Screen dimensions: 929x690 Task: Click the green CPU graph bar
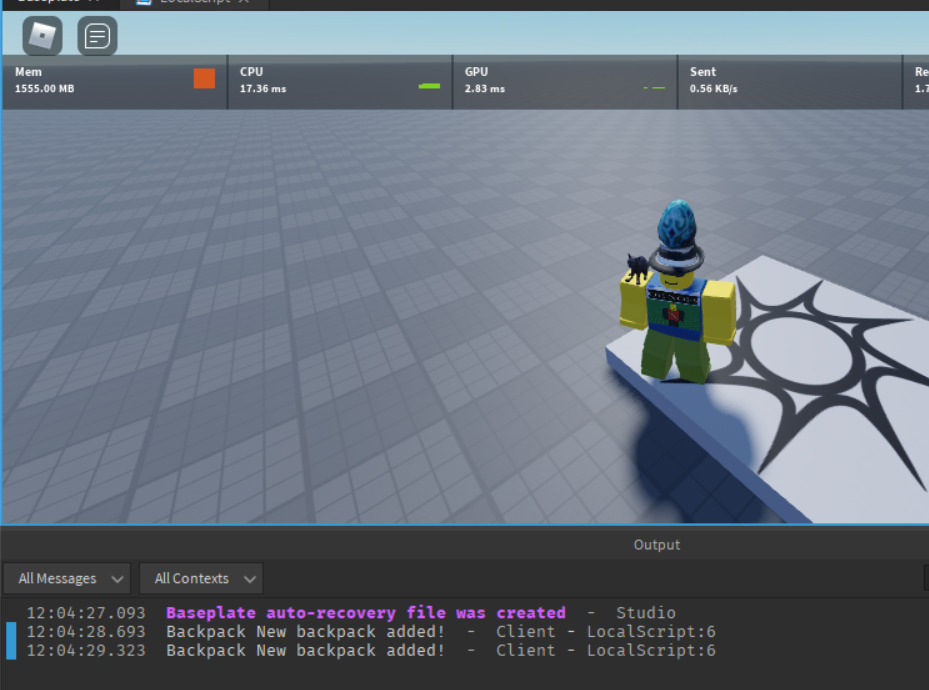tap(429, 86)
